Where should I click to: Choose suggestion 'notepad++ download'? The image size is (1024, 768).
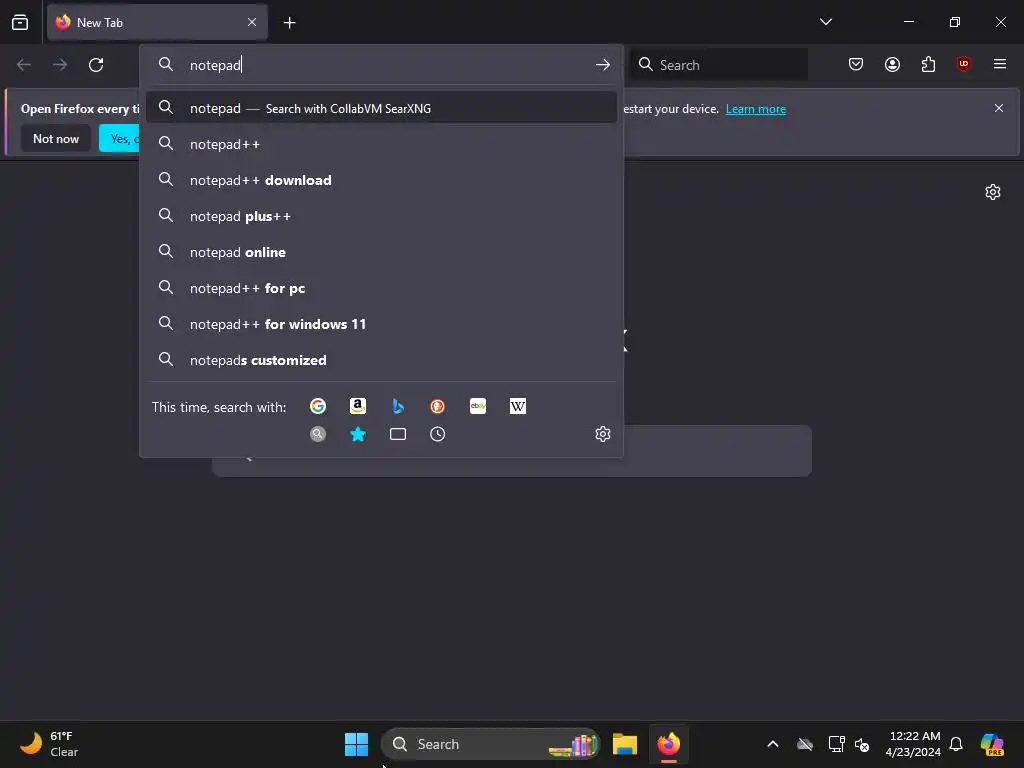(381, 180)
